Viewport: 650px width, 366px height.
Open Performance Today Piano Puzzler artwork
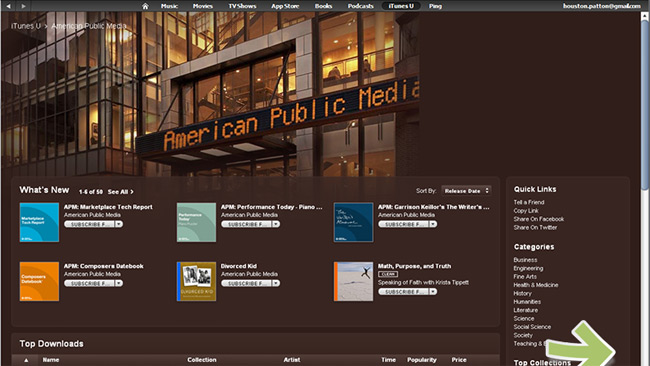(x=196, y=222)
